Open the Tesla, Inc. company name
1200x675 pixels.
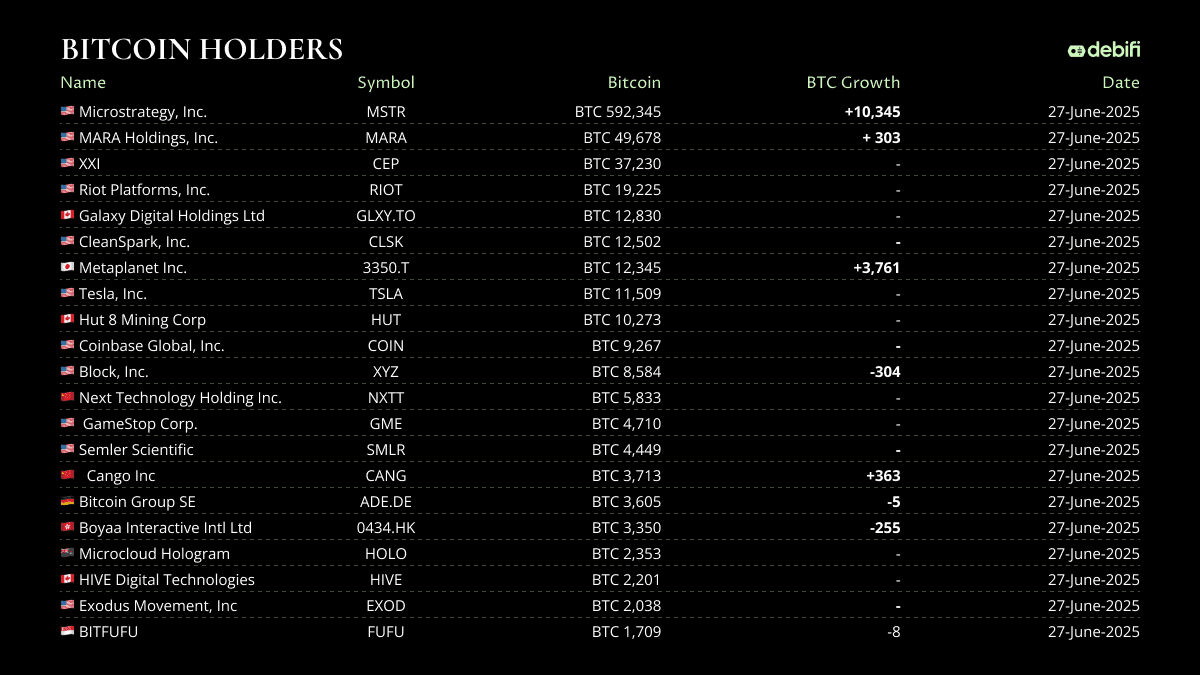point(113,294)
